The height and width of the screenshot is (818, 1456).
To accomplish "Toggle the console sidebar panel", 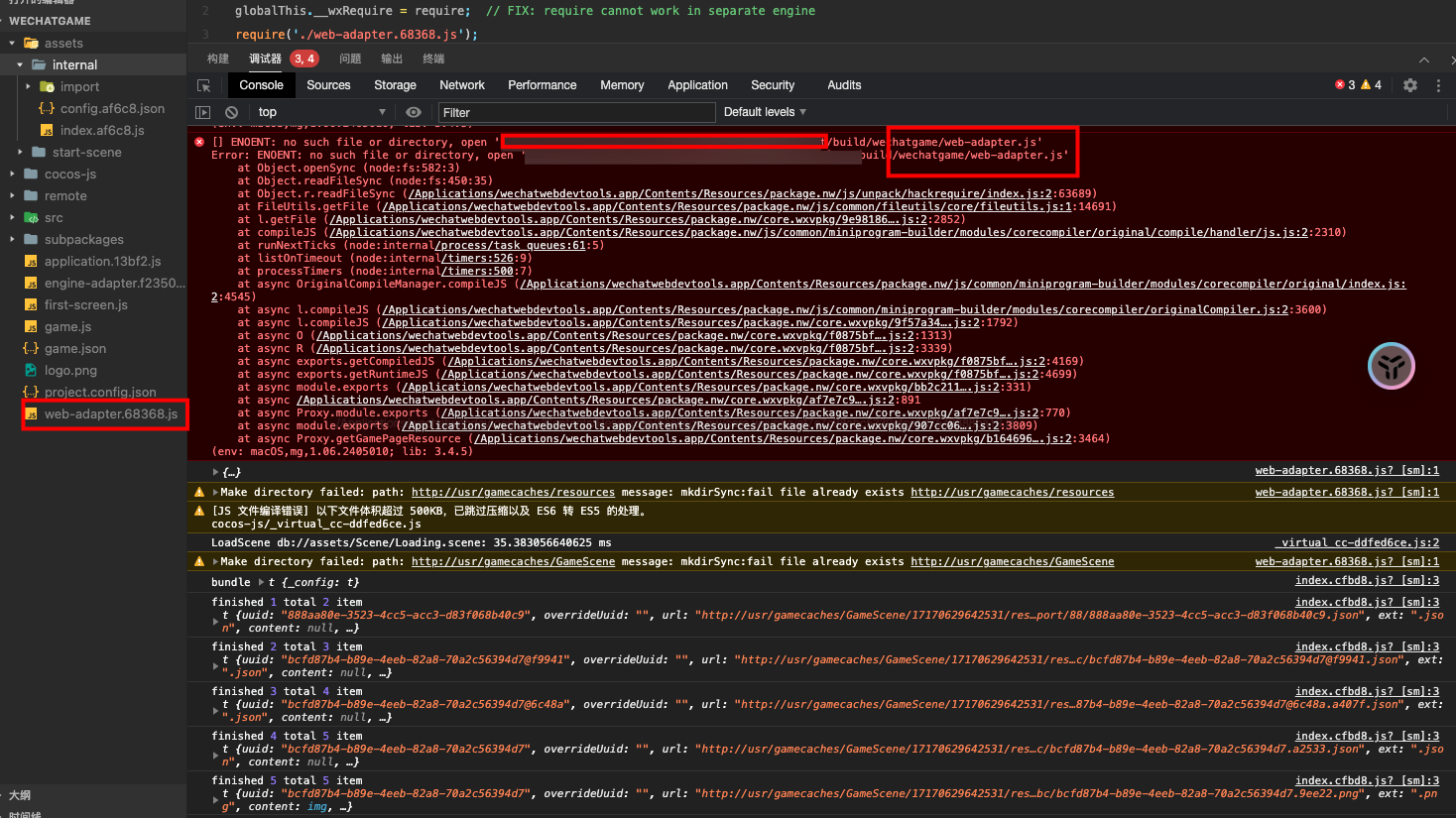I will (x=203, y=113).
